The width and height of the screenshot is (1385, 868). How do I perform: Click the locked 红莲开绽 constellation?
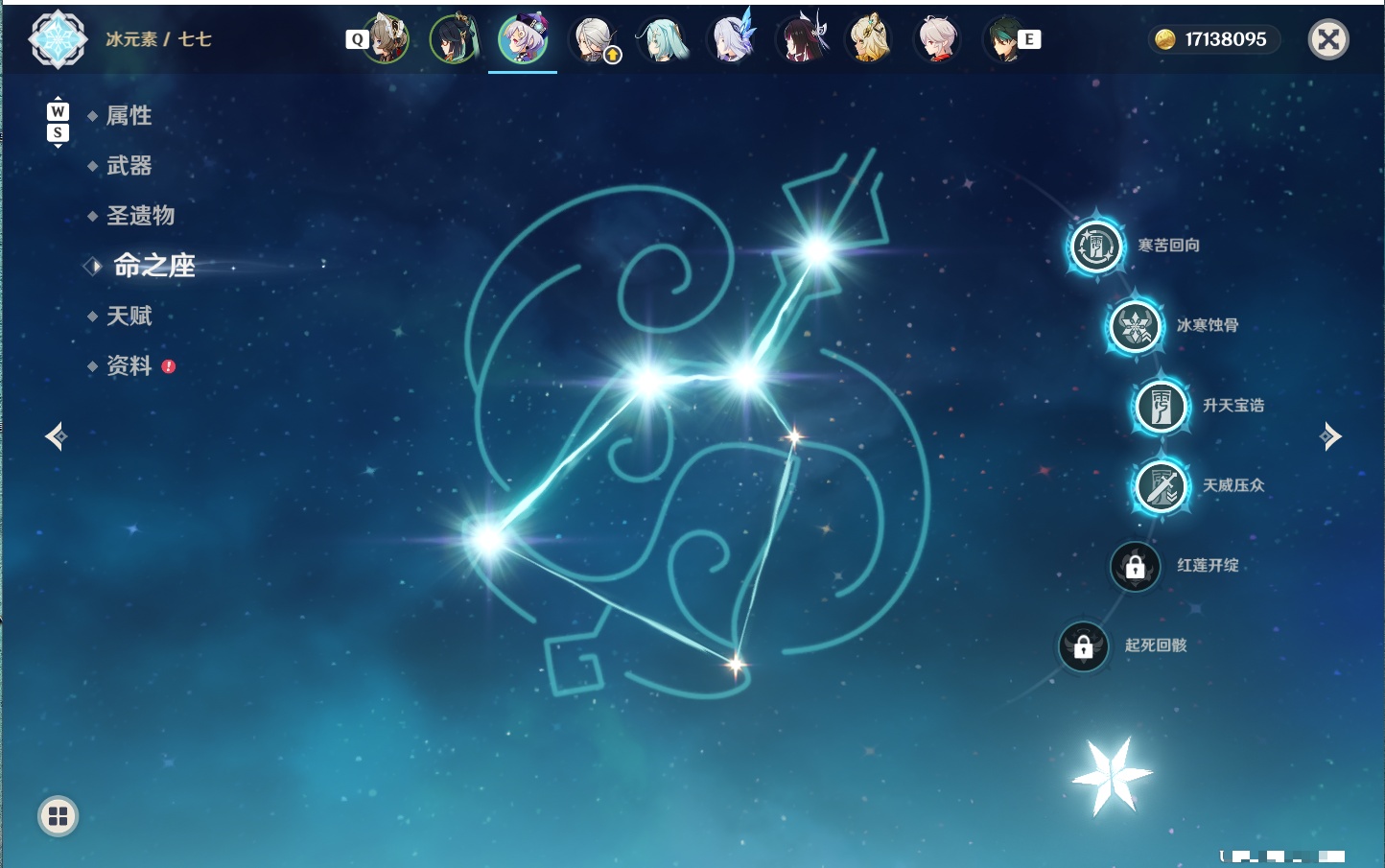[1135, 567]
